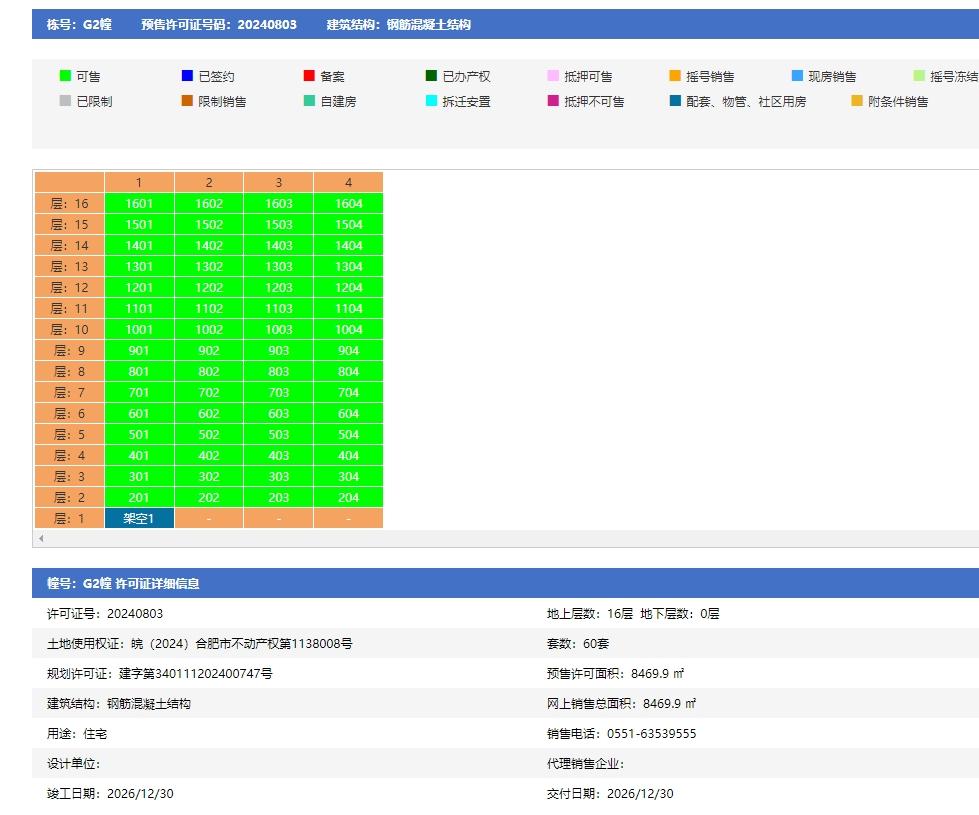This screenshot has width=979, height=815.
Task: Open unit 1604 details
Action: pos(348,204)
